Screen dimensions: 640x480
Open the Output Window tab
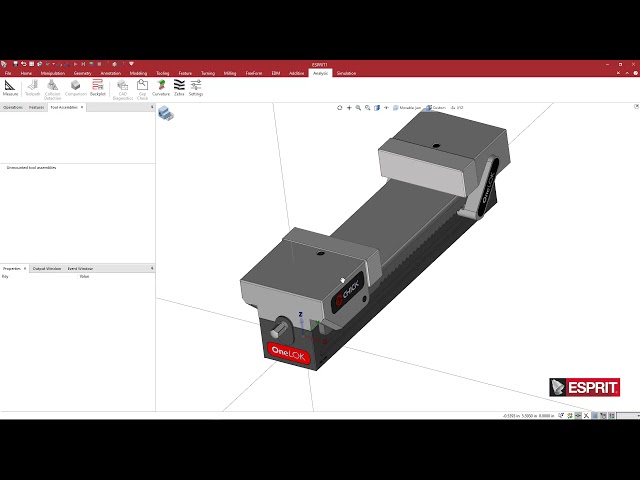pyautogui.click(x=47, y=269)
